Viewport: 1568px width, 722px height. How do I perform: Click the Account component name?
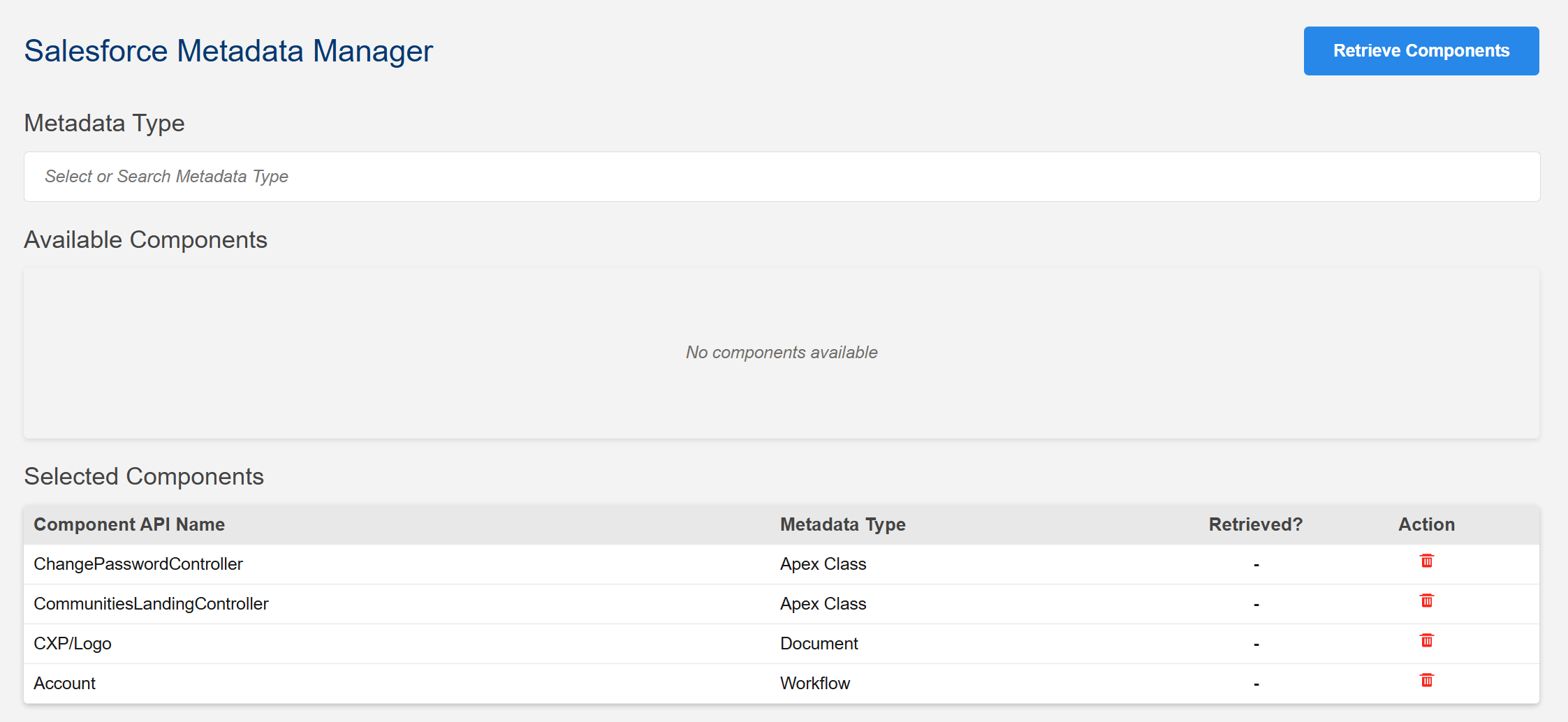(64, 684)
